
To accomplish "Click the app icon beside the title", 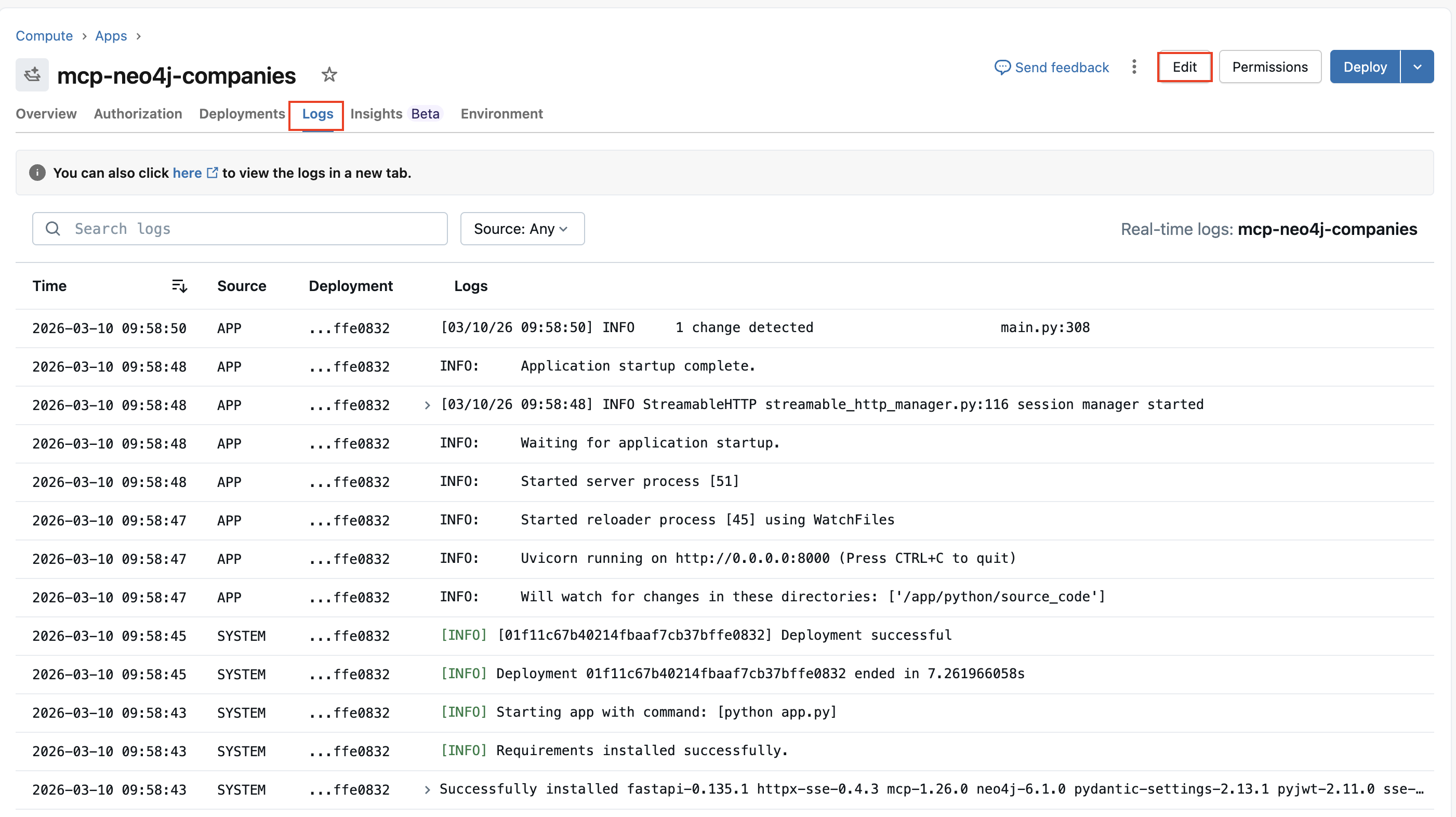I will pos(32,75).
